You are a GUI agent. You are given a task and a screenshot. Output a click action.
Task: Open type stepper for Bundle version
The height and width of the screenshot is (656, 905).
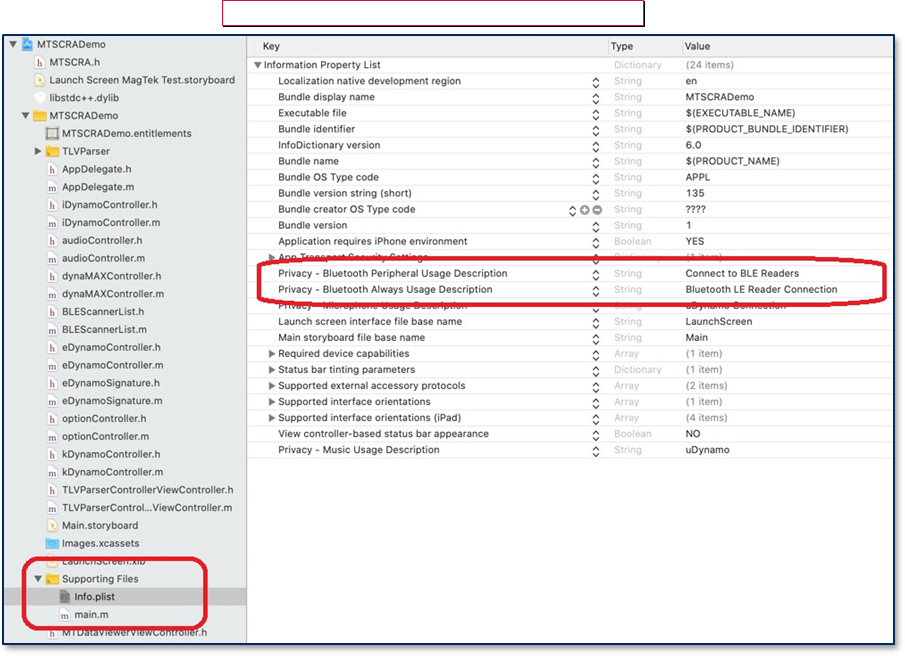tap(596, 227)
